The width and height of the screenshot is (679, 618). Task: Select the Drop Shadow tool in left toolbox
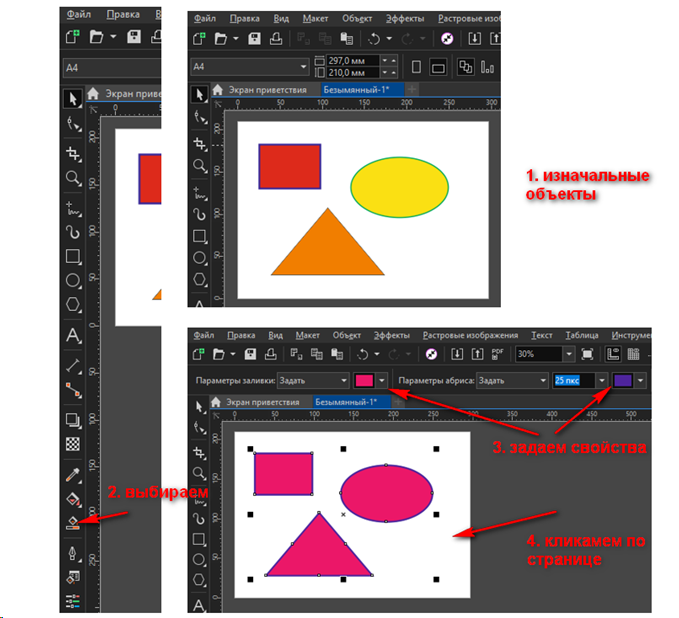73,420
